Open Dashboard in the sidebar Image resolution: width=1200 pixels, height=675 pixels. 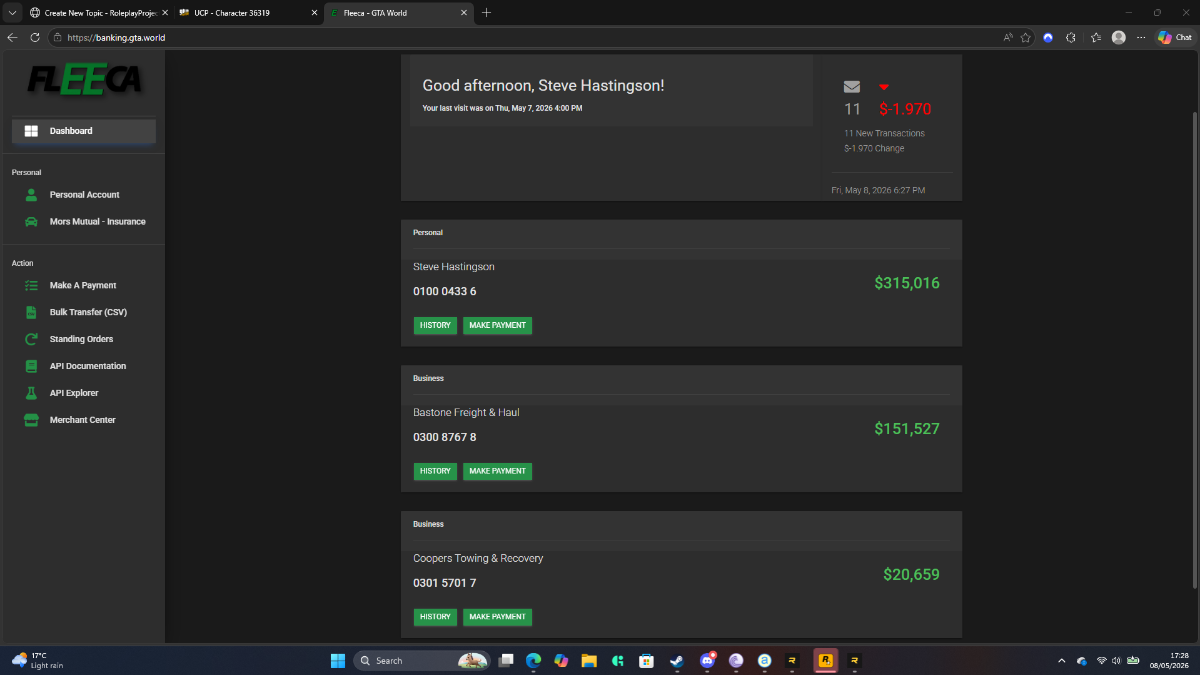click(x=83, y=131)
